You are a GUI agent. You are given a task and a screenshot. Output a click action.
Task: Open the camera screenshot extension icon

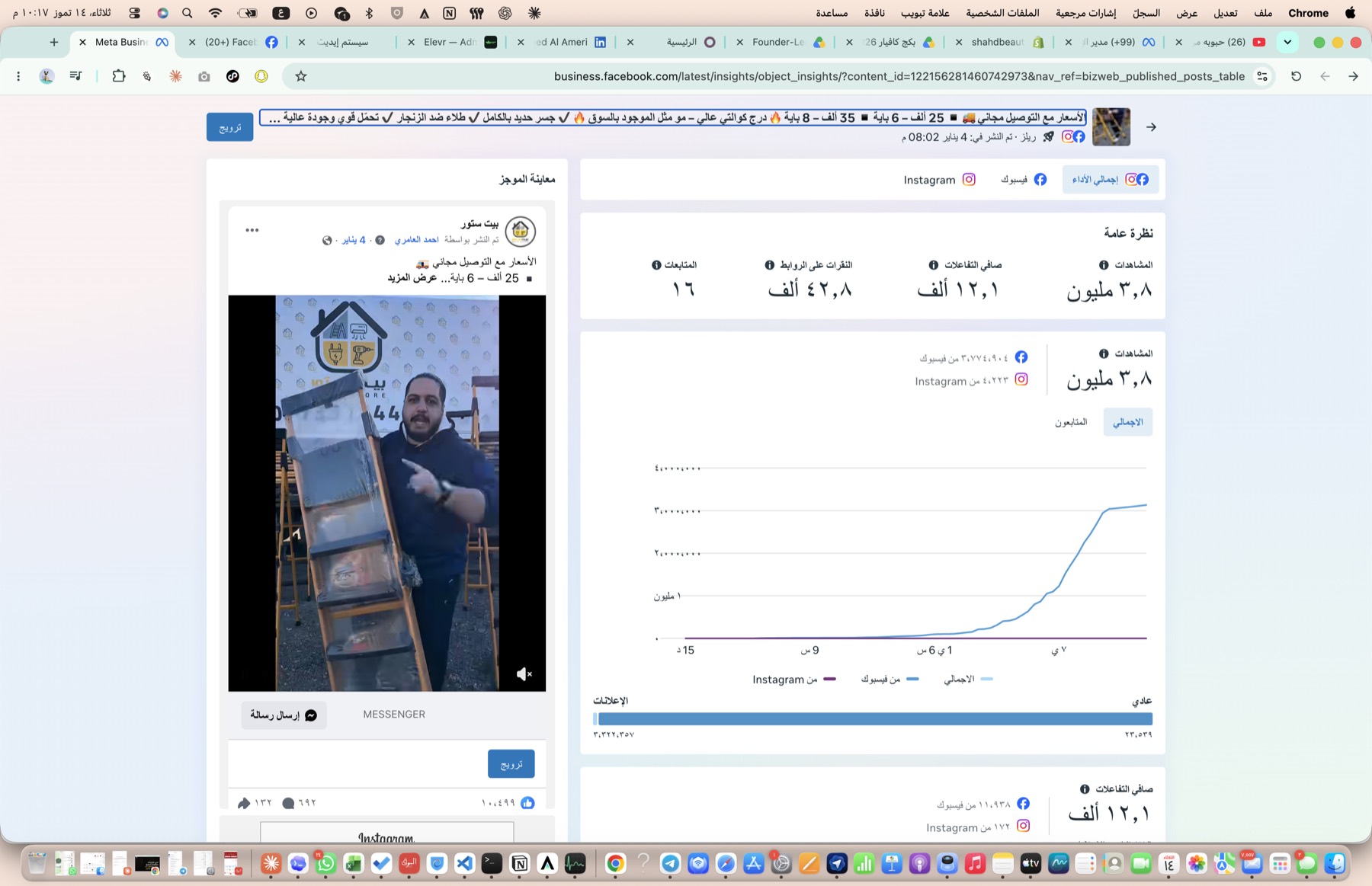coord(204,76)
